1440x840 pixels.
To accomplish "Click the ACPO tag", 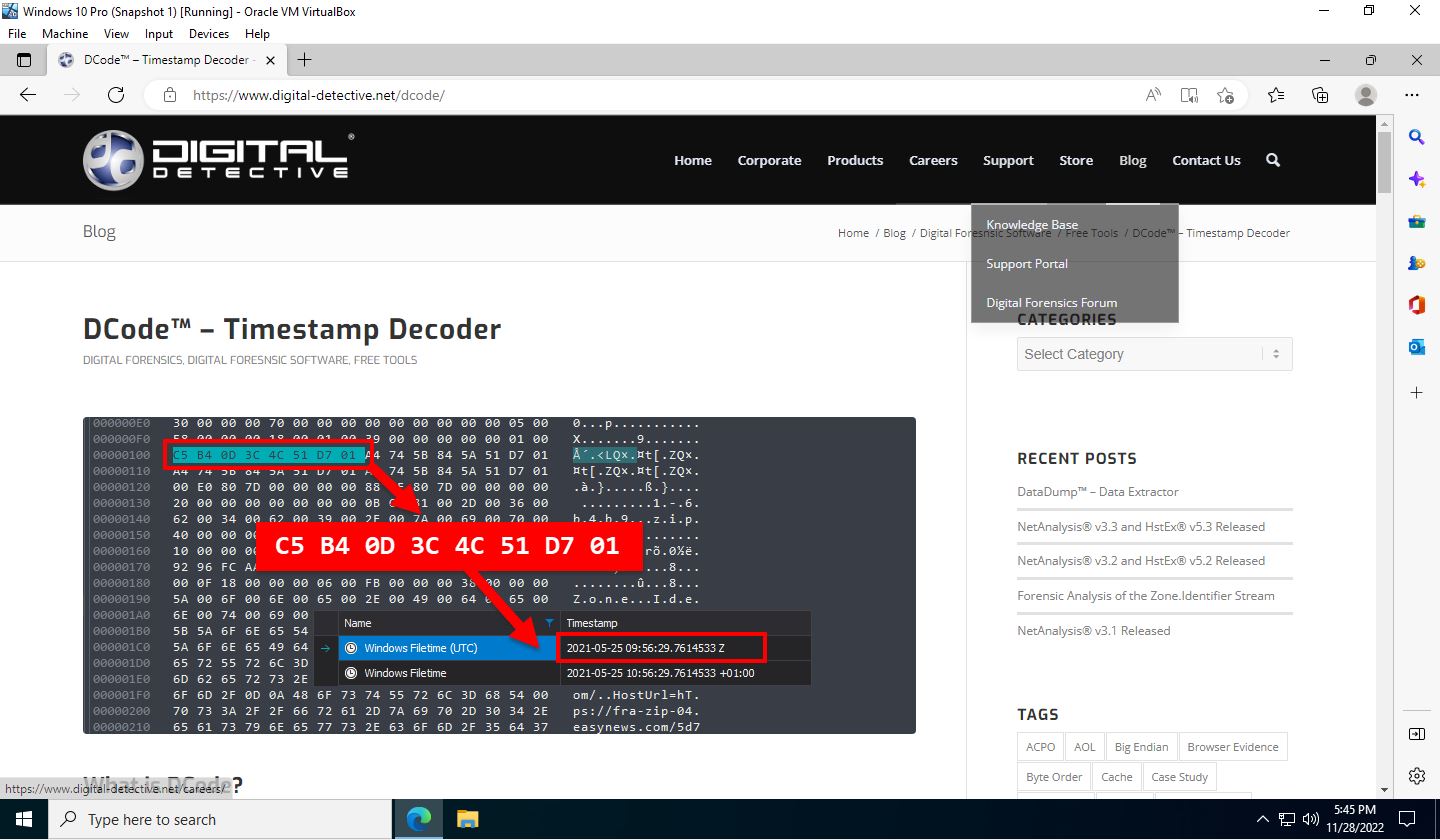I will [x=1041, y=747].
